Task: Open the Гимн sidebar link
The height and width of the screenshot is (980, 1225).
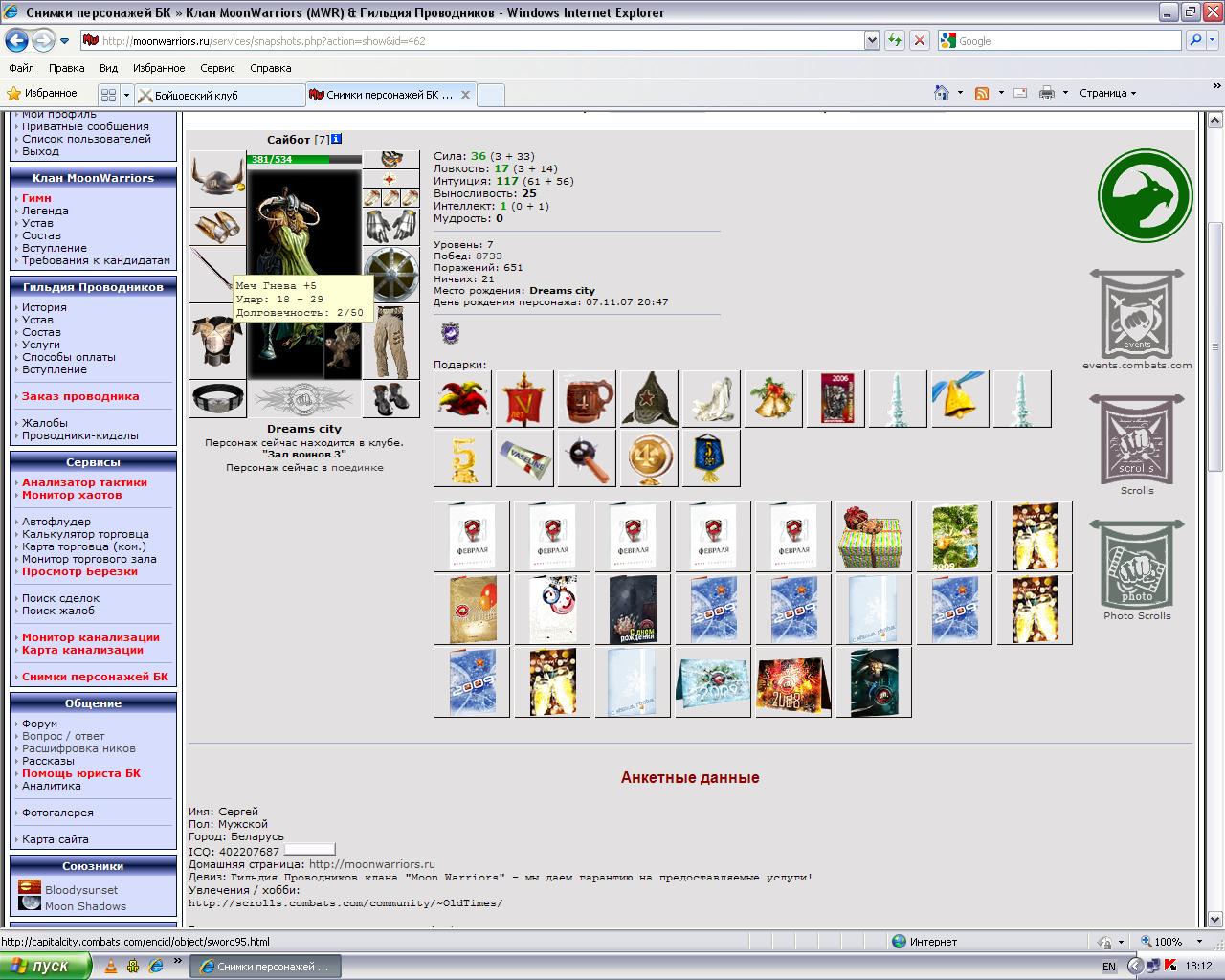Action: click(36, 198)
